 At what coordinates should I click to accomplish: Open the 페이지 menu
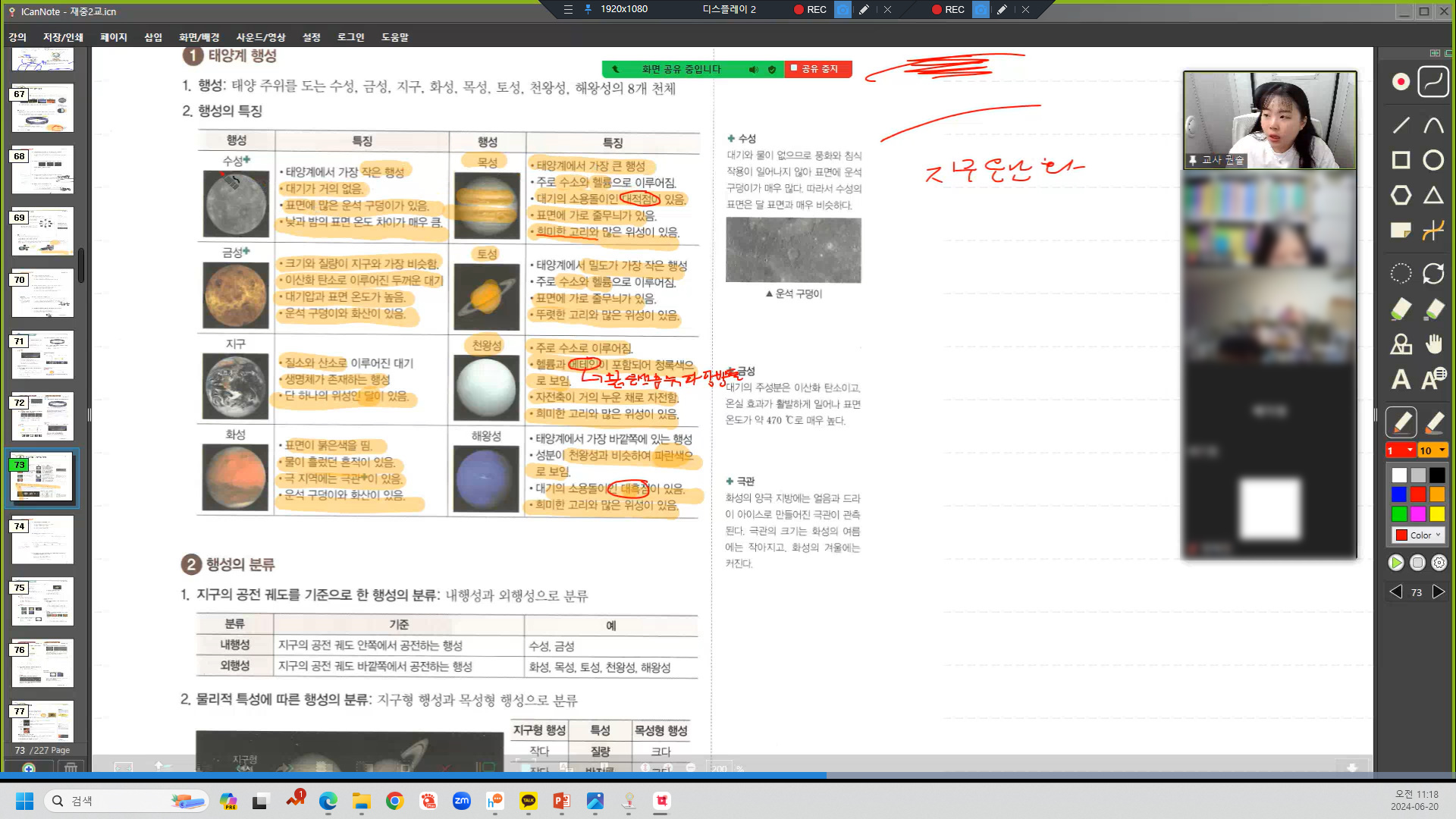tap(114, 37)
